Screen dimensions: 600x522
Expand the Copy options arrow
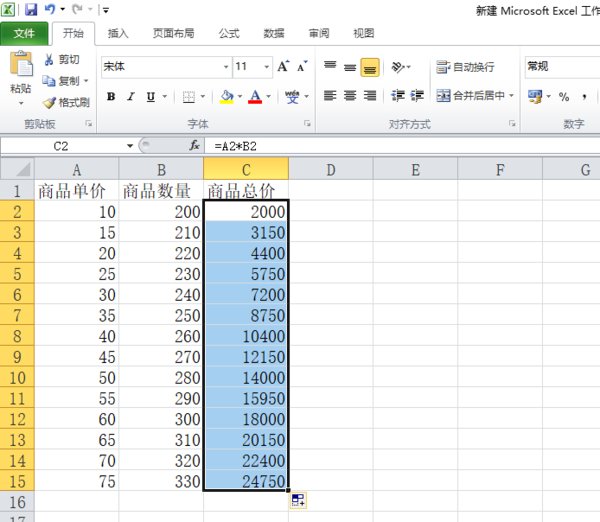(86, 81)
